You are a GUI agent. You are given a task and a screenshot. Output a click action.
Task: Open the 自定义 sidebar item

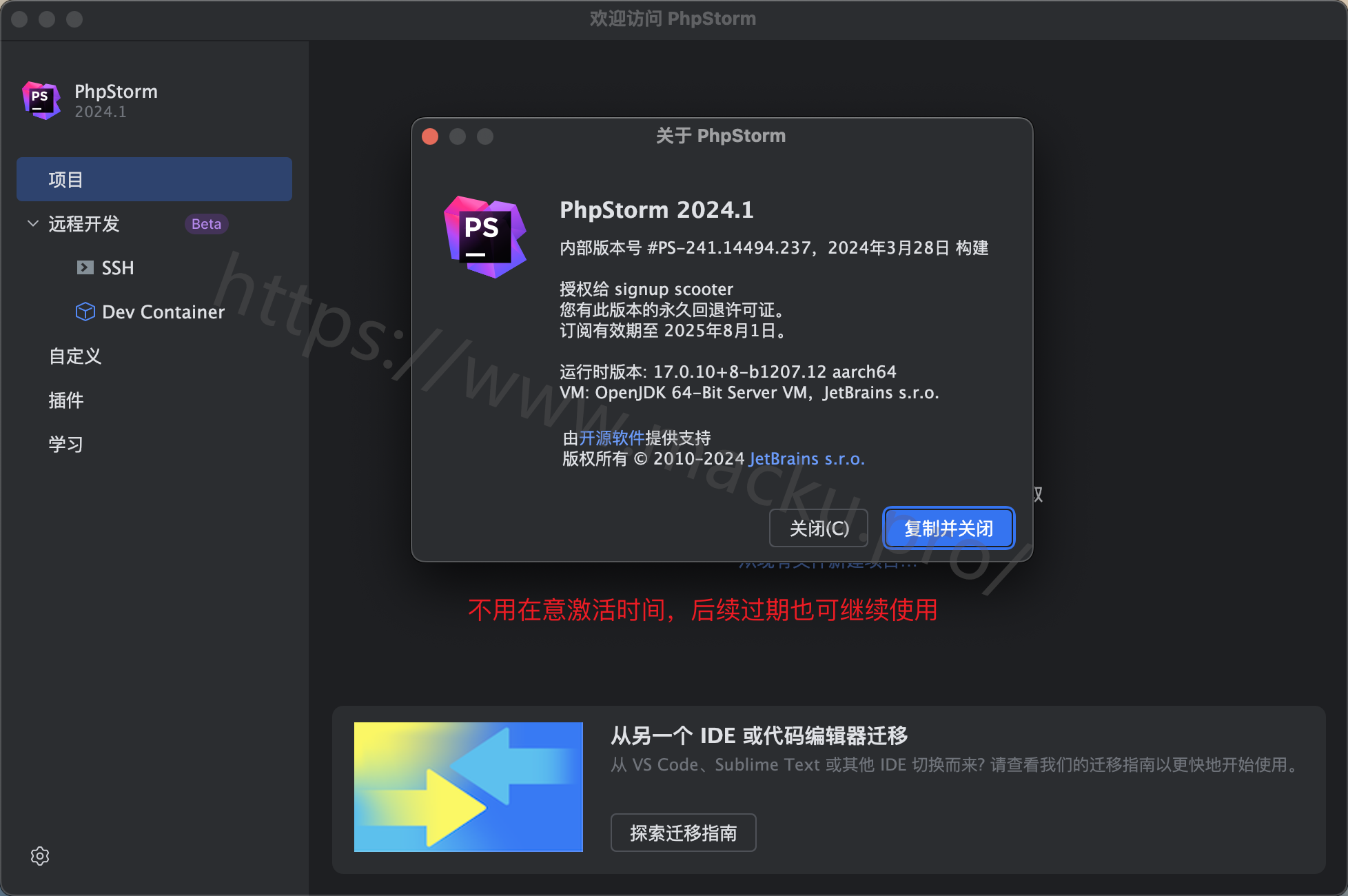pos(75,356)
